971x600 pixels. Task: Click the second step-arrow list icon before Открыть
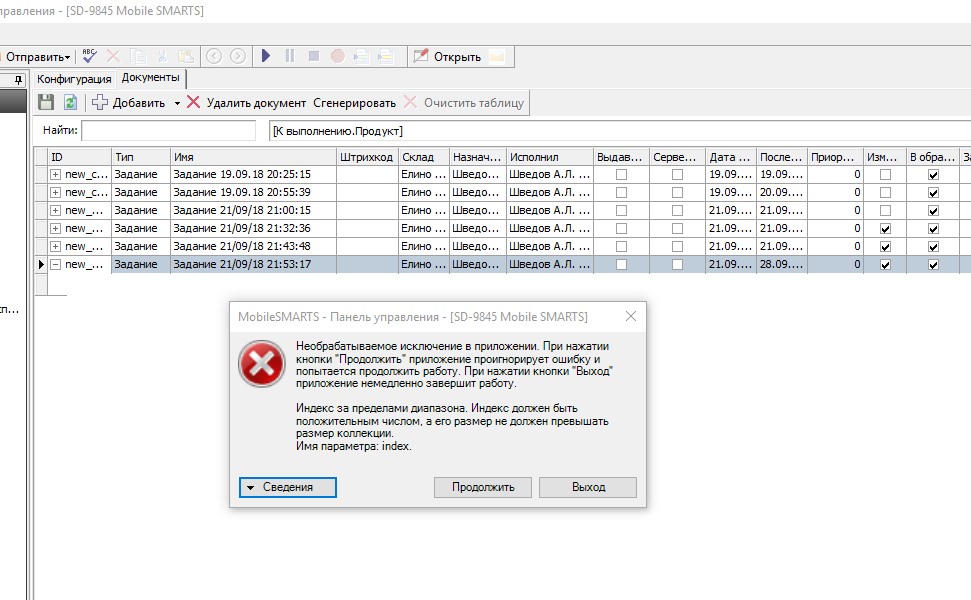coord(385,56)
